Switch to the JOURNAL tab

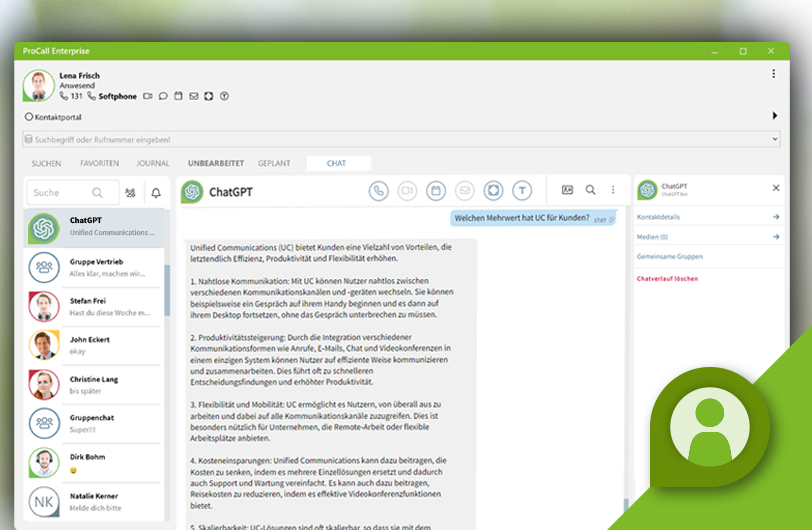pyautogui.click(x=153, y=163)
